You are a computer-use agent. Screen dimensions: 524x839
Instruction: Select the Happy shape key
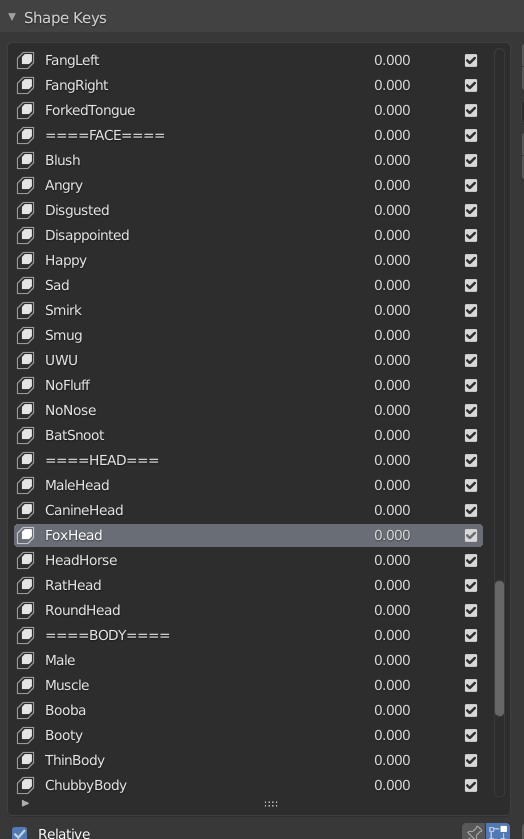click(x=248, y=260)
